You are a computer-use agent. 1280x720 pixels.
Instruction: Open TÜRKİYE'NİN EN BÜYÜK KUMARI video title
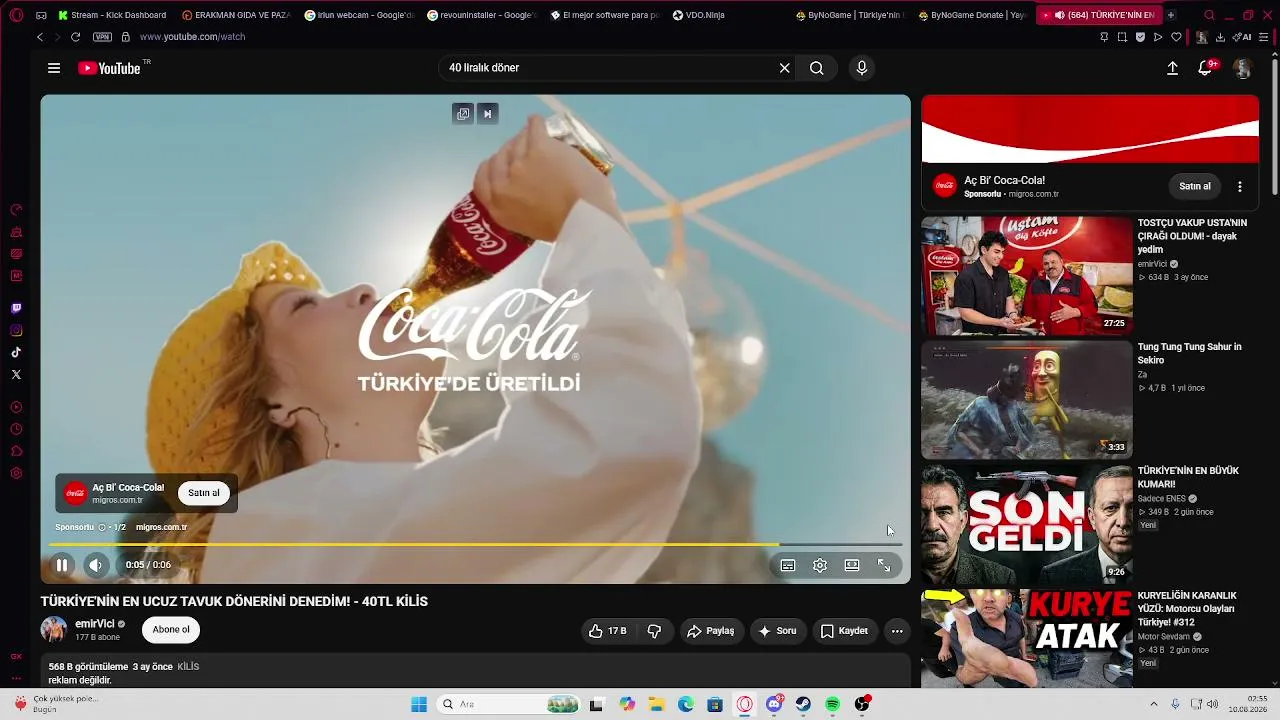pos(1188,477)
